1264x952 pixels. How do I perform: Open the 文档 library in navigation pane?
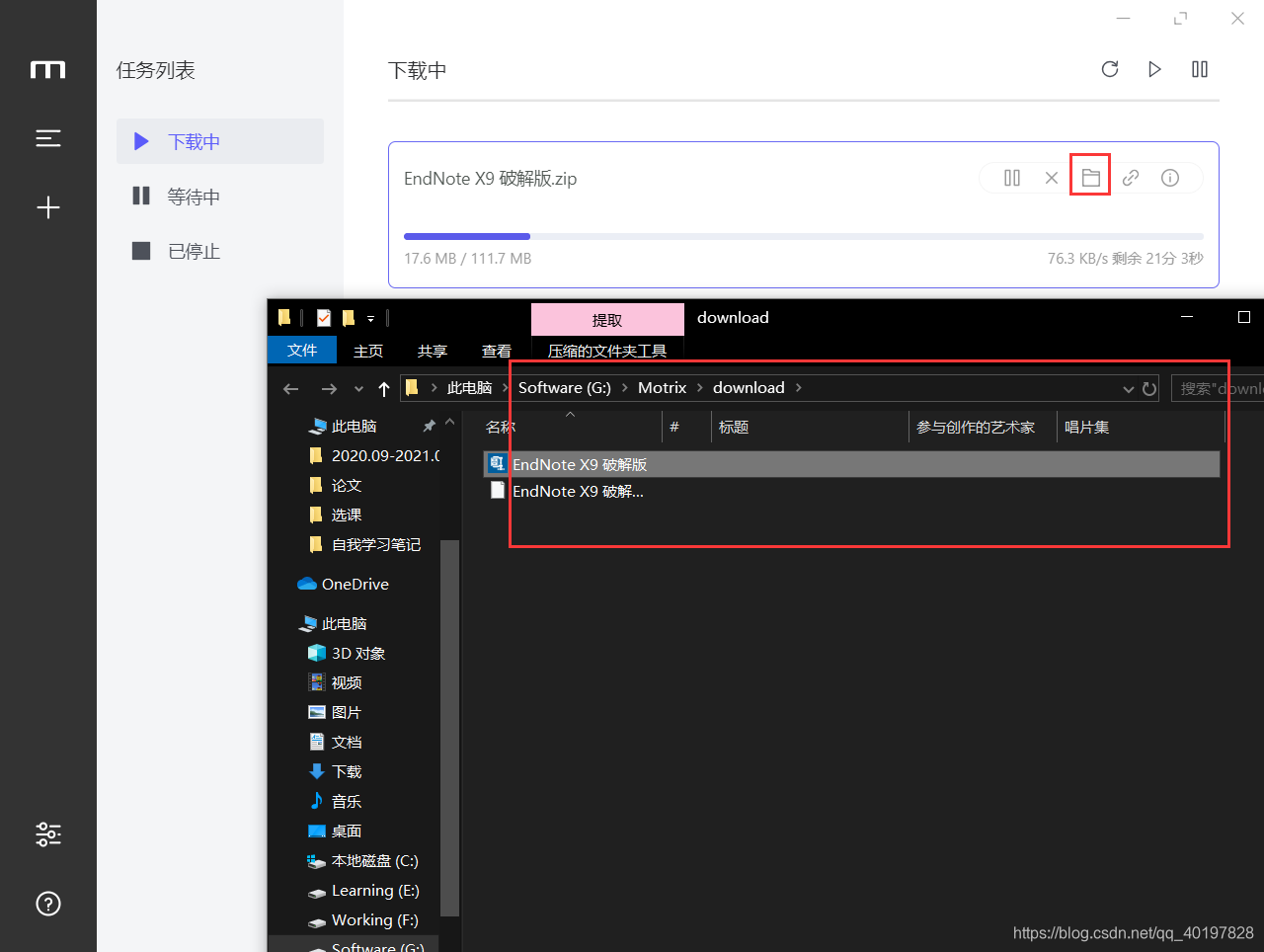click(x=335, y=742)
